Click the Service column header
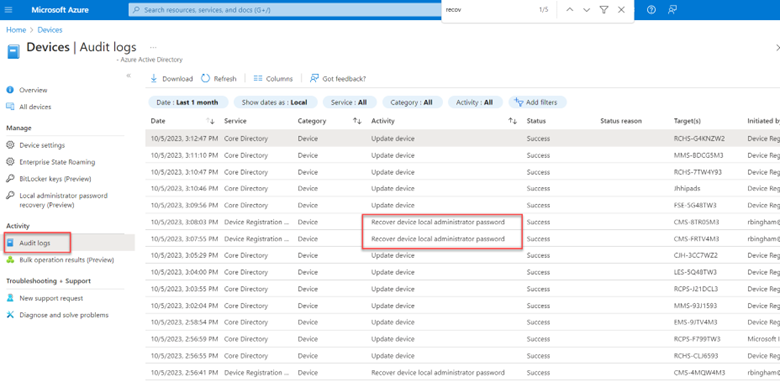This screenshot has height=382, width=780. tap(235, 121)
